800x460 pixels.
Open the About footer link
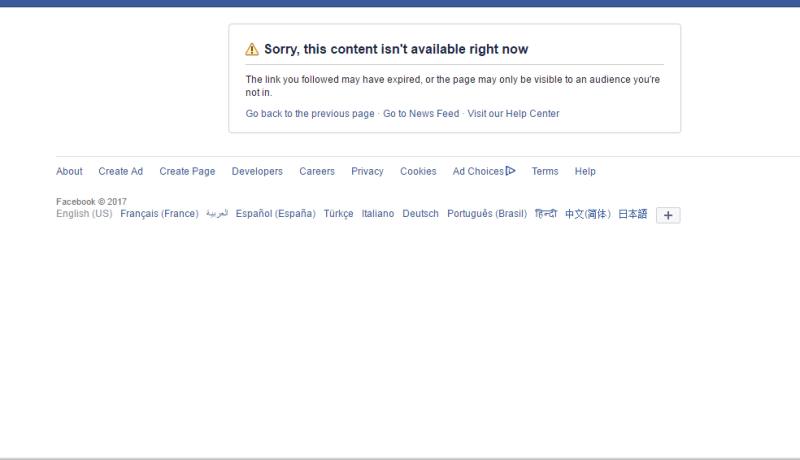(69, 171)
